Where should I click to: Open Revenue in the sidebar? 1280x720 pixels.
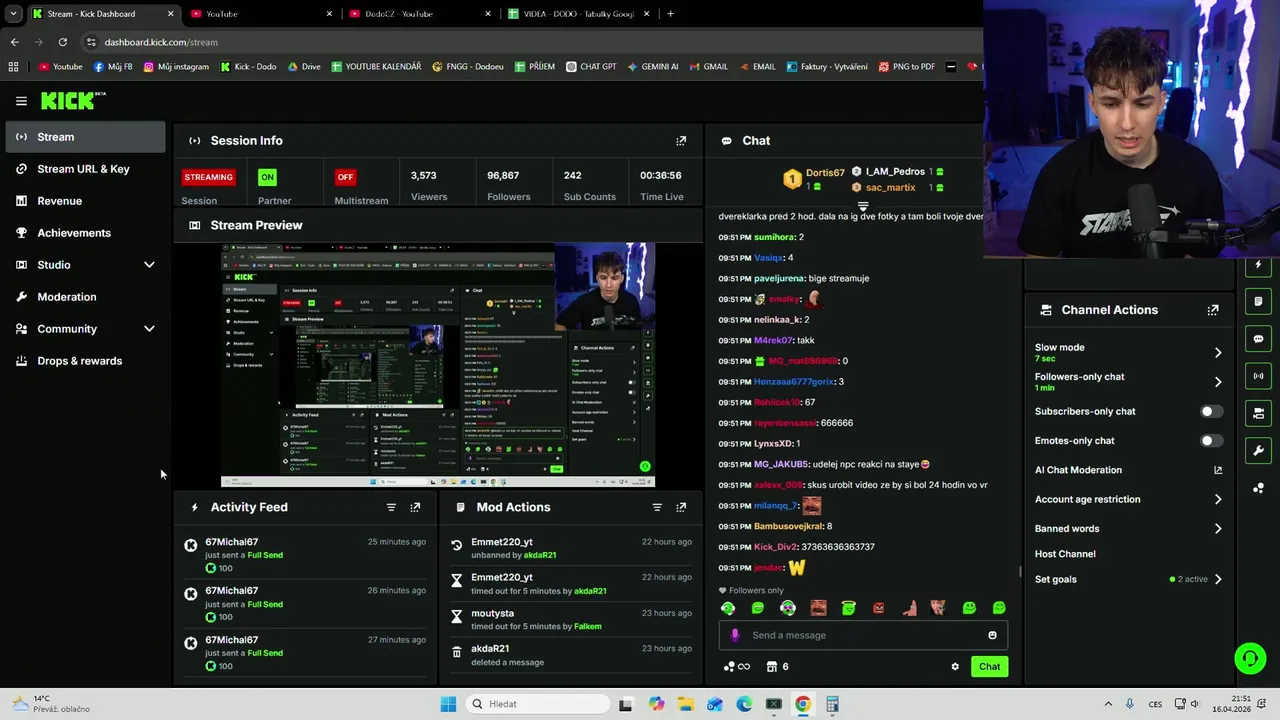pos(85,201)
